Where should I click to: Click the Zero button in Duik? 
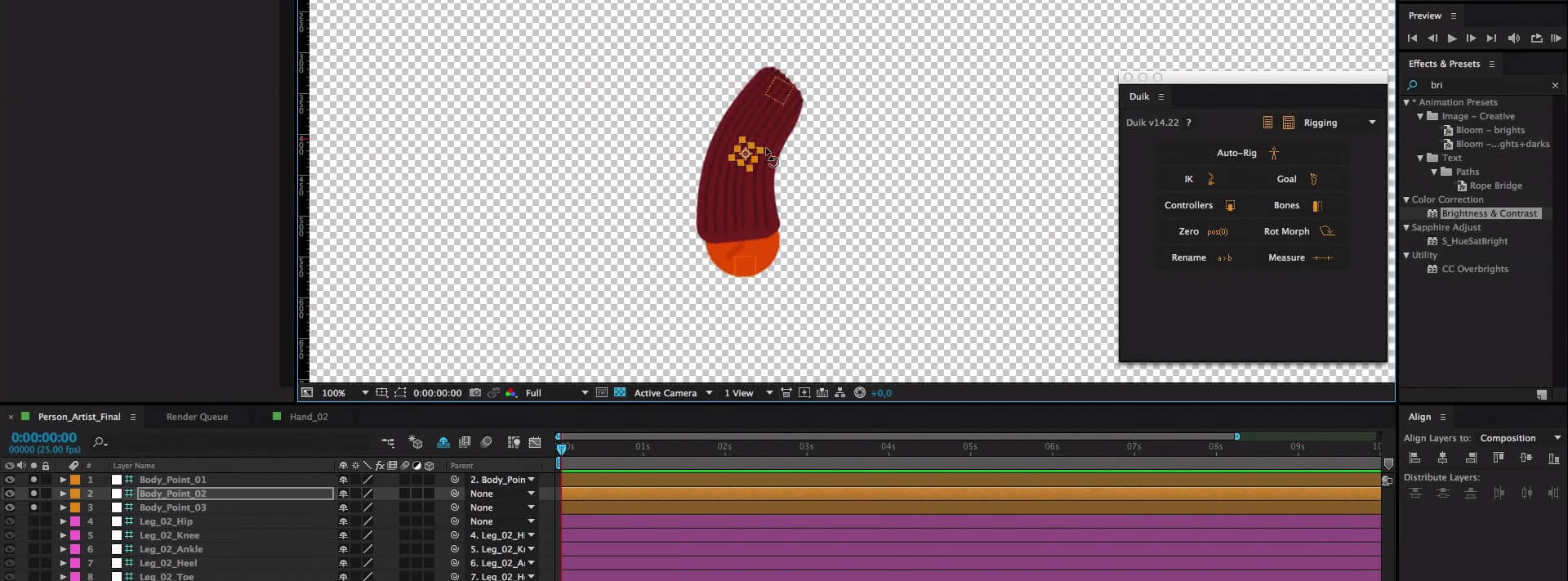pyautogui.click(x=1202, y=231)
